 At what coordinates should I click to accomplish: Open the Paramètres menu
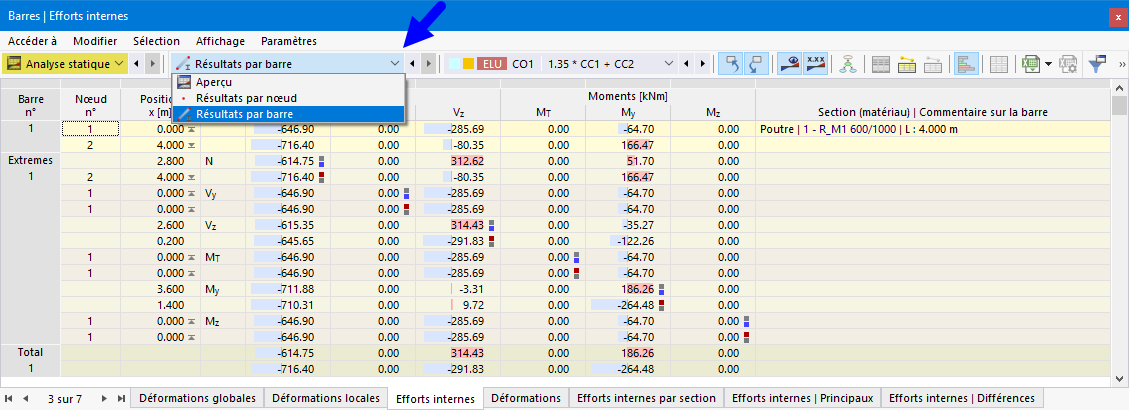pyautogui.click(x=289, y=41)
